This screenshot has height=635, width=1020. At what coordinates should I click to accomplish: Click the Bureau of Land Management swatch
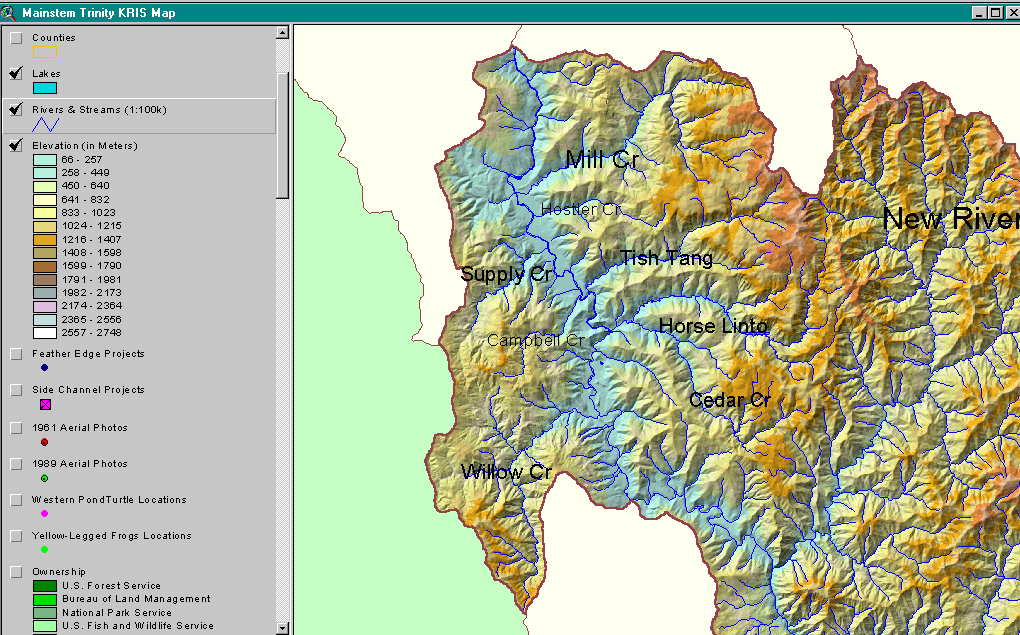[x=45, y=599]
